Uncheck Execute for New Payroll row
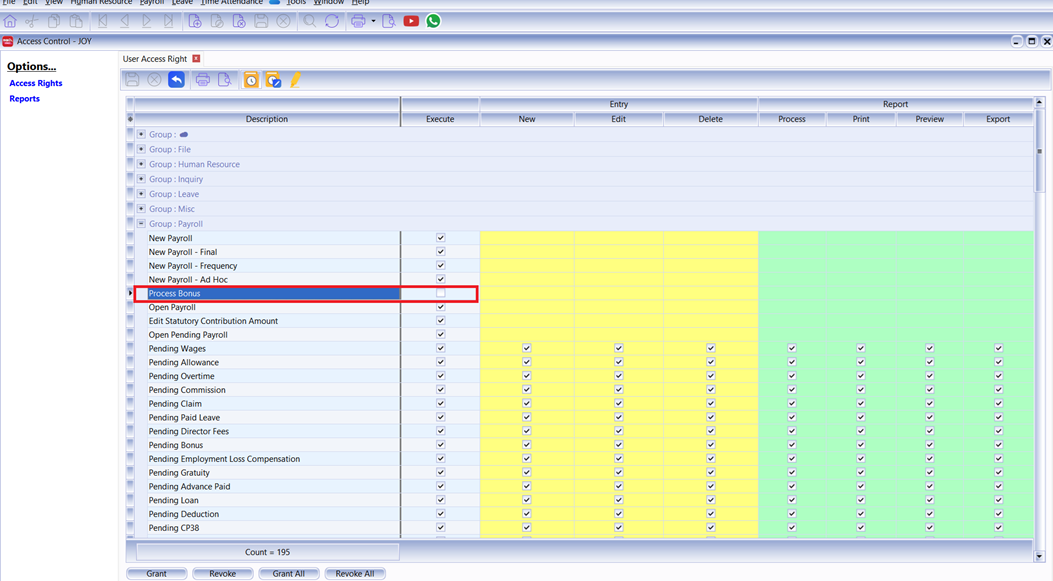The image size is (1053, 581). [440, 239]
